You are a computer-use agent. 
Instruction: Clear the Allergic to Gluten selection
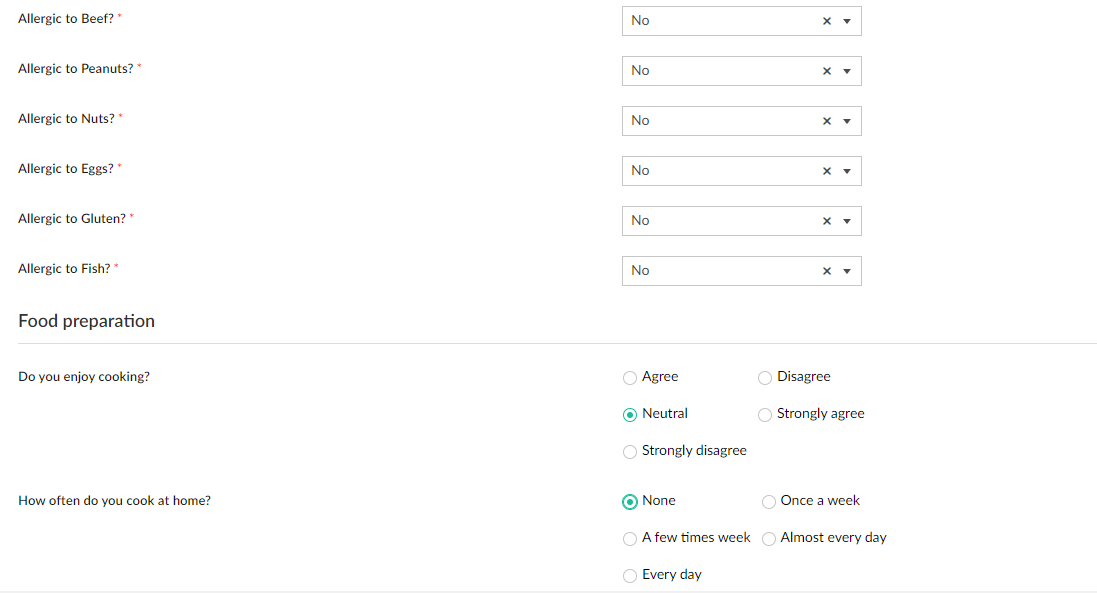click(827, 221)
